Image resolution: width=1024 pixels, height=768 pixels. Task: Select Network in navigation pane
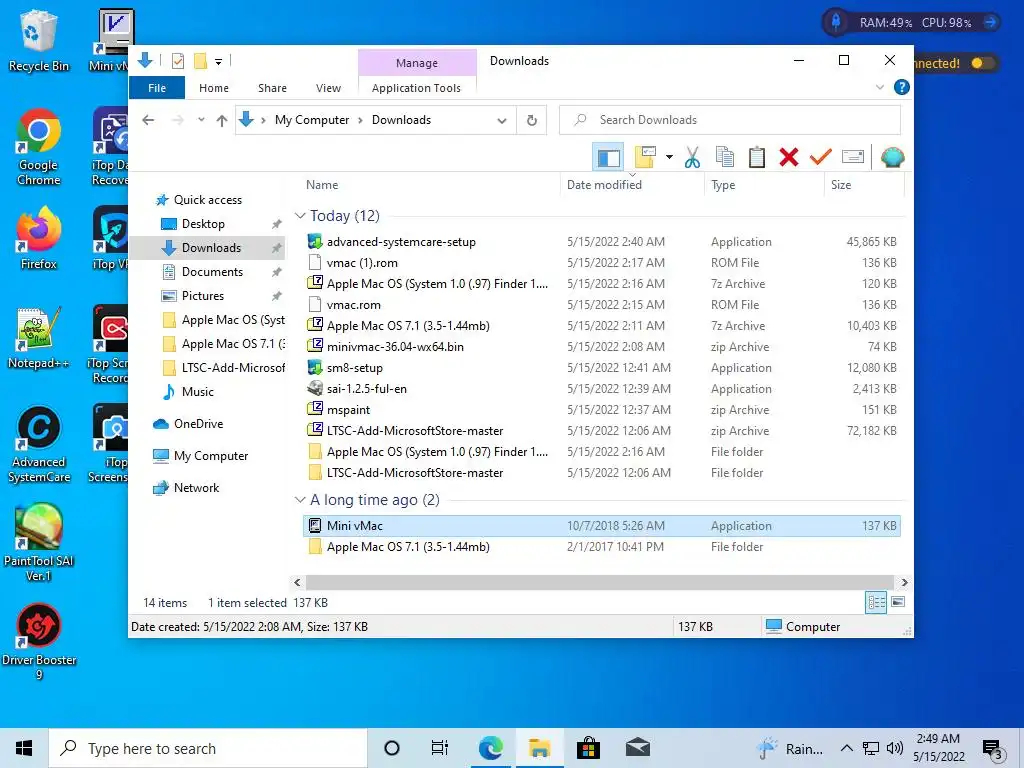tap(196, 488)
